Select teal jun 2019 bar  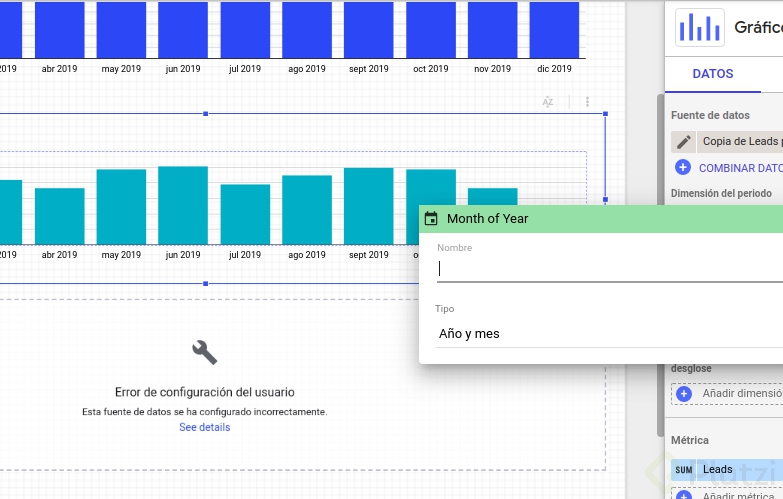[x=183, y=205]
